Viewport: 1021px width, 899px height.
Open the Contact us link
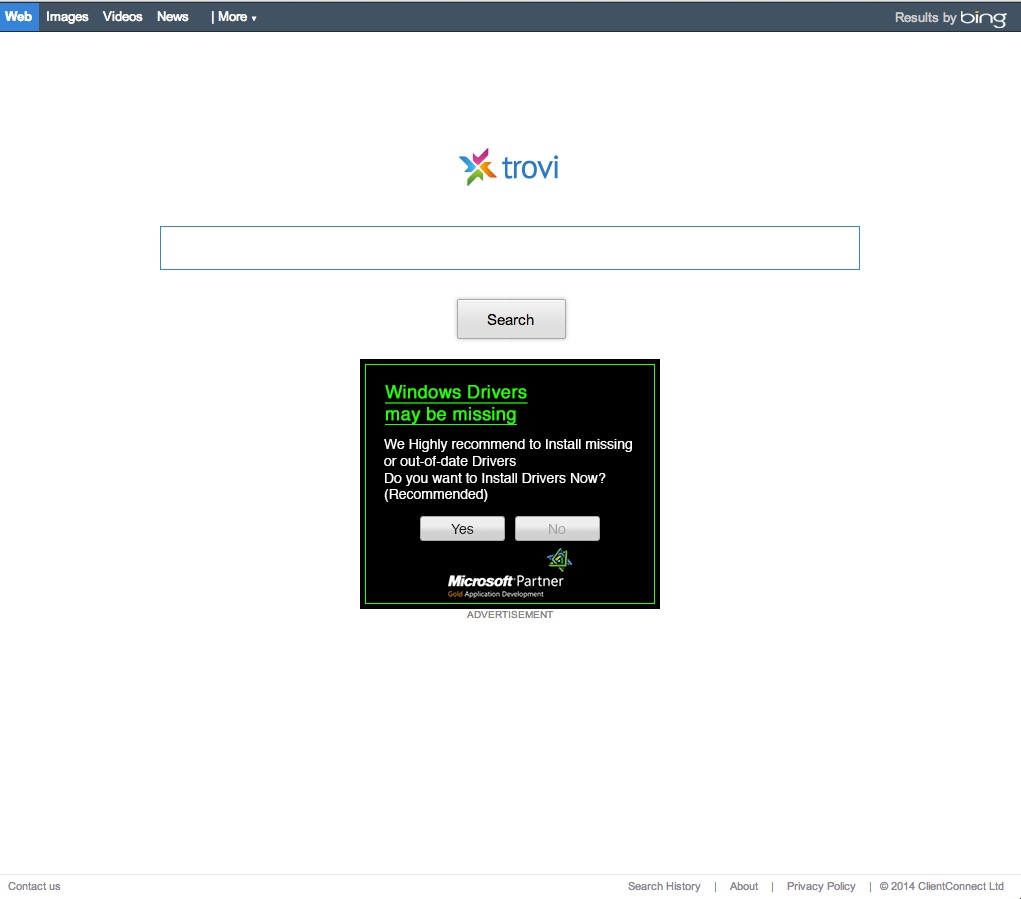tap(34, 886)
